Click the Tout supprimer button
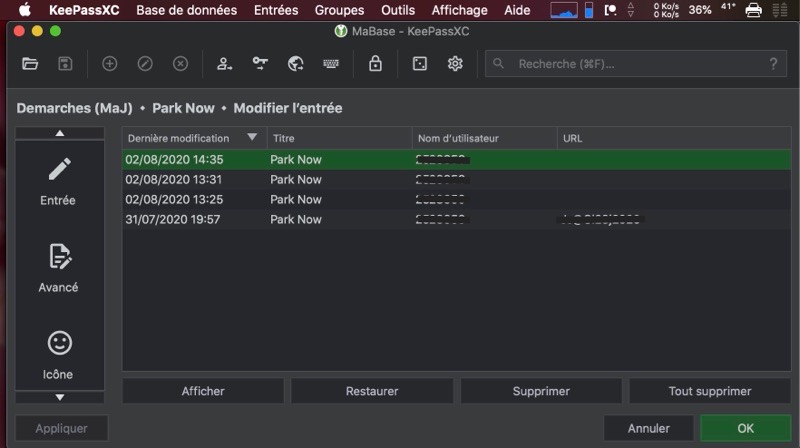This screenshot has width=800, height=448. 710,391
